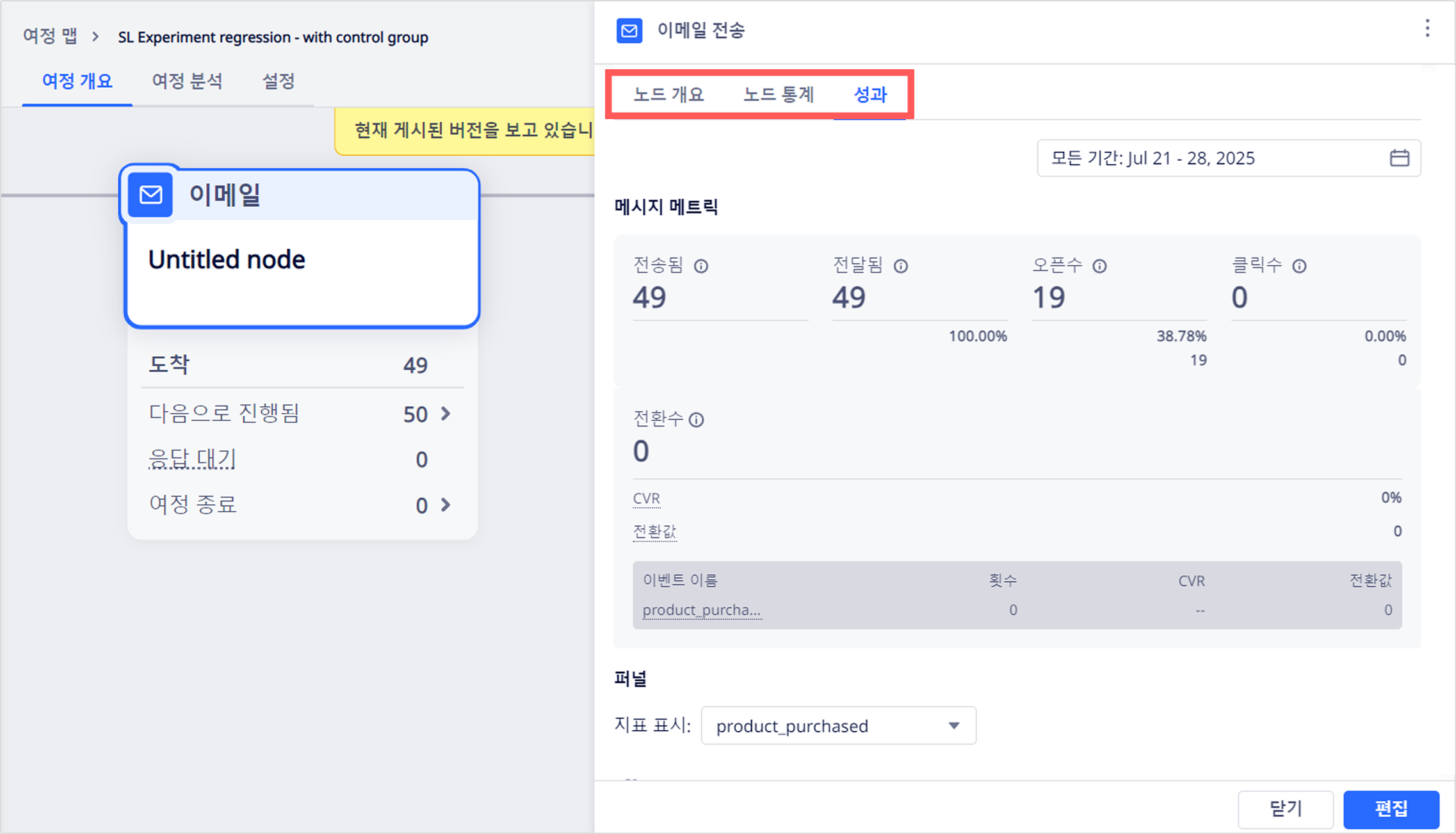Click the 38.78% open rate value

(1181, 336)
